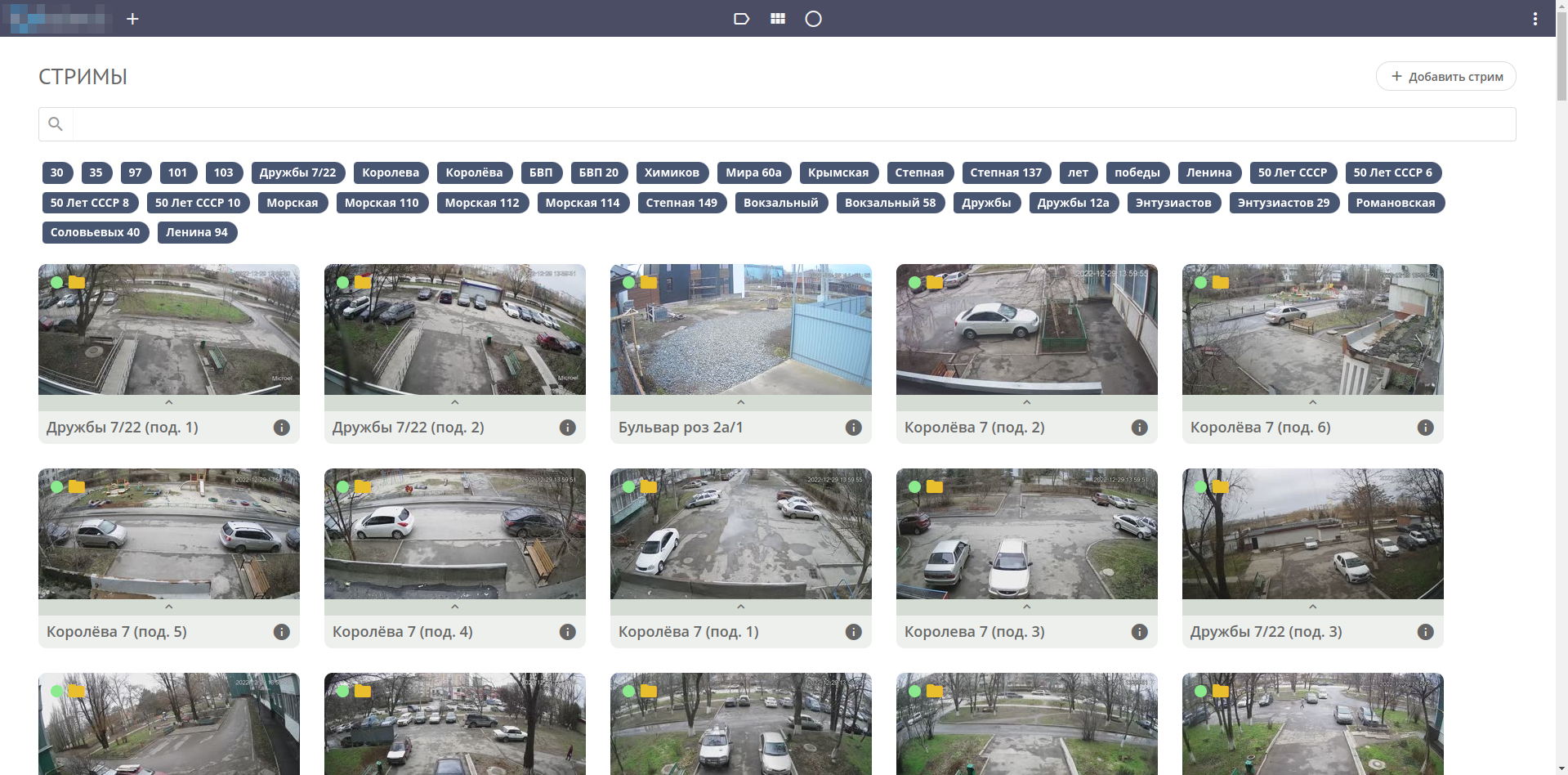Click folder icon on Королёва 7 (под. 2) thumbnail

(x=935, y=282)
